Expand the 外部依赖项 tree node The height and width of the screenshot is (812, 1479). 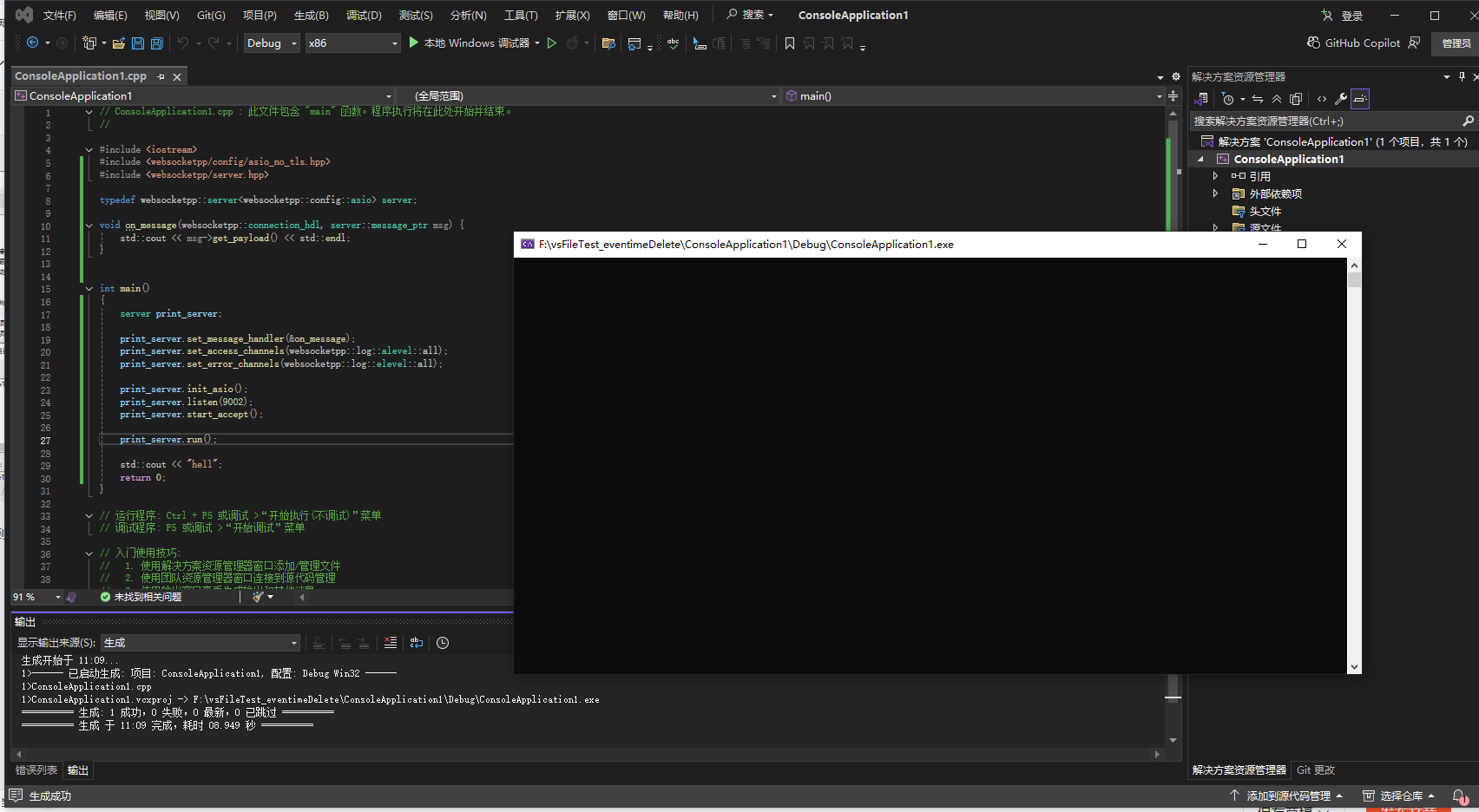point(1215,193)
